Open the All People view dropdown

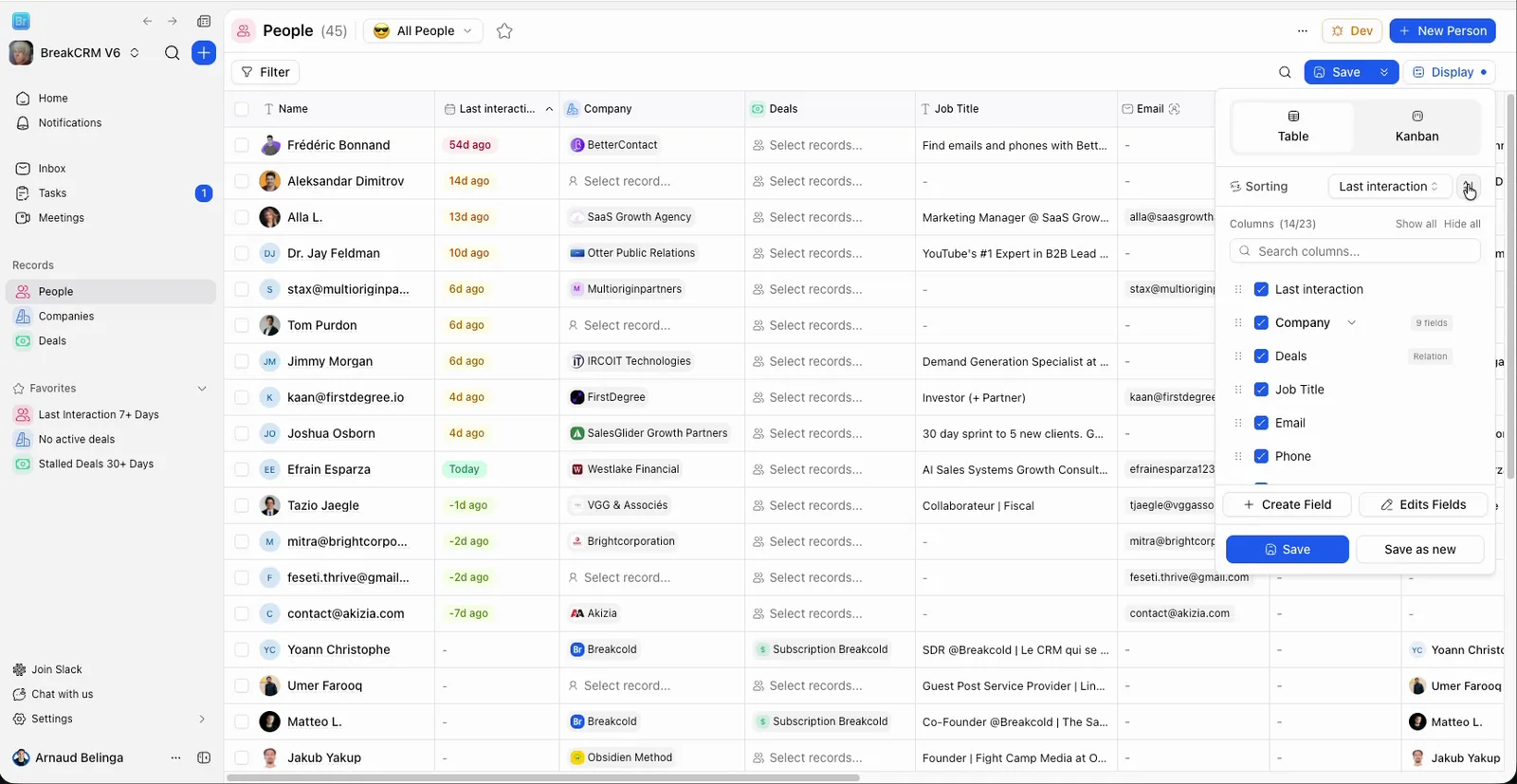pyautogui.click(x=423, y=31)
